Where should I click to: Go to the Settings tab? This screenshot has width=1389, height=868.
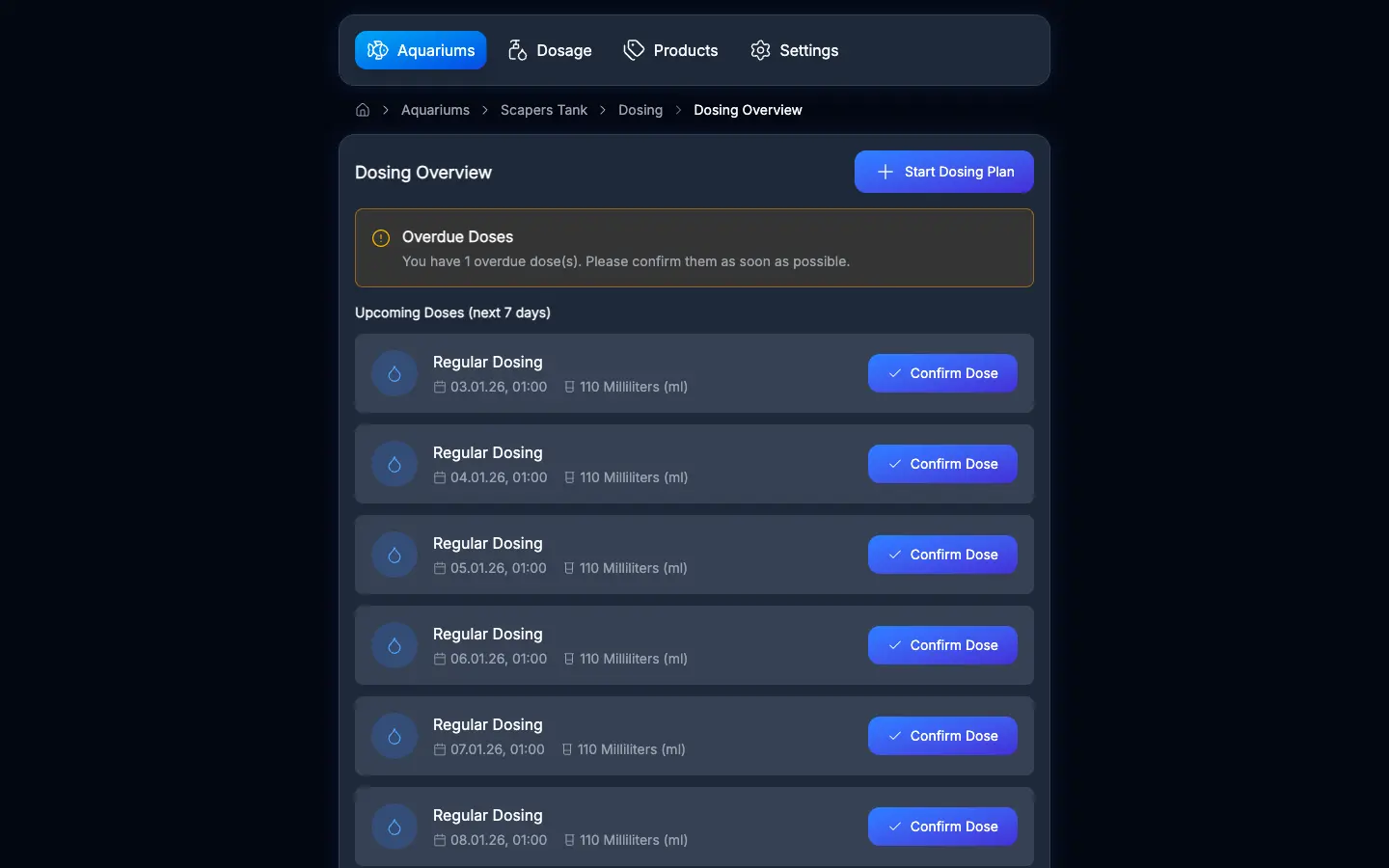coord(795,50)
